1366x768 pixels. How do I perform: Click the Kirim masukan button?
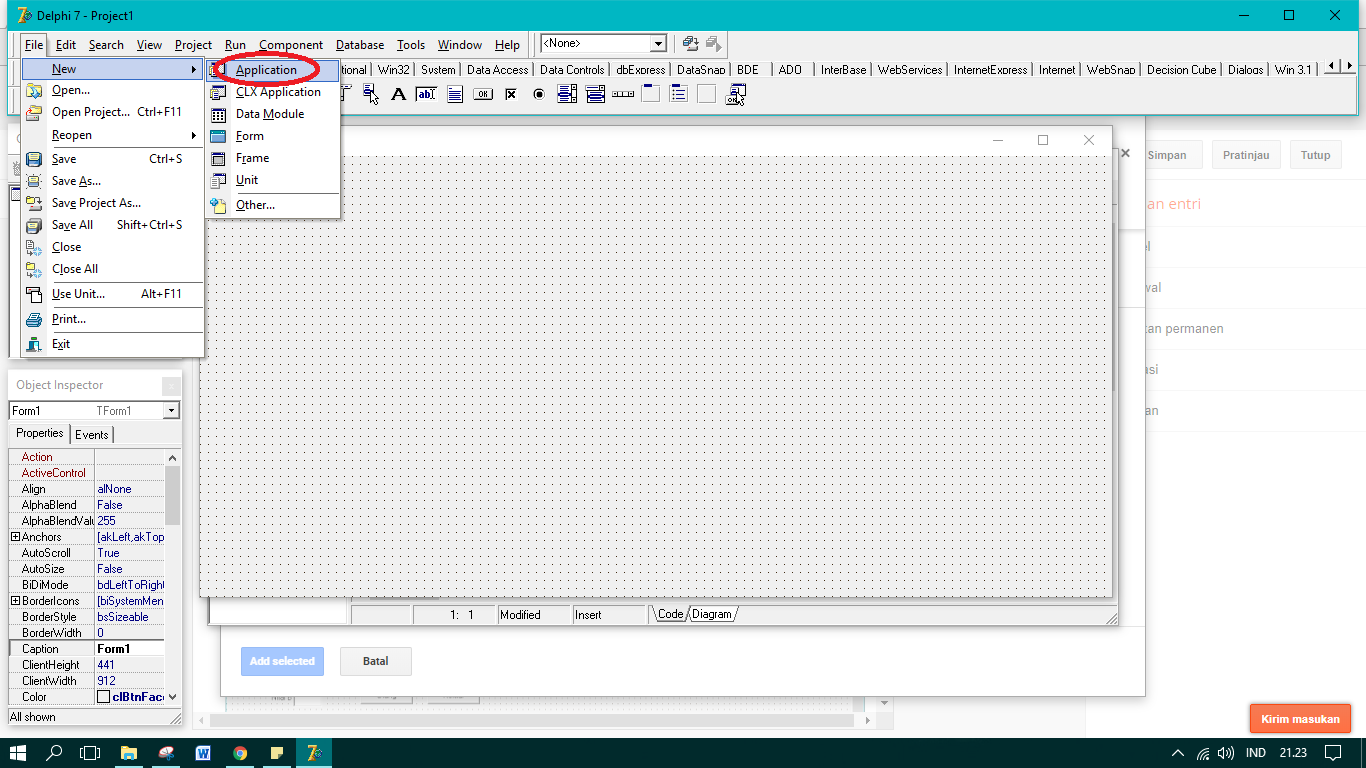(1300, 719)
